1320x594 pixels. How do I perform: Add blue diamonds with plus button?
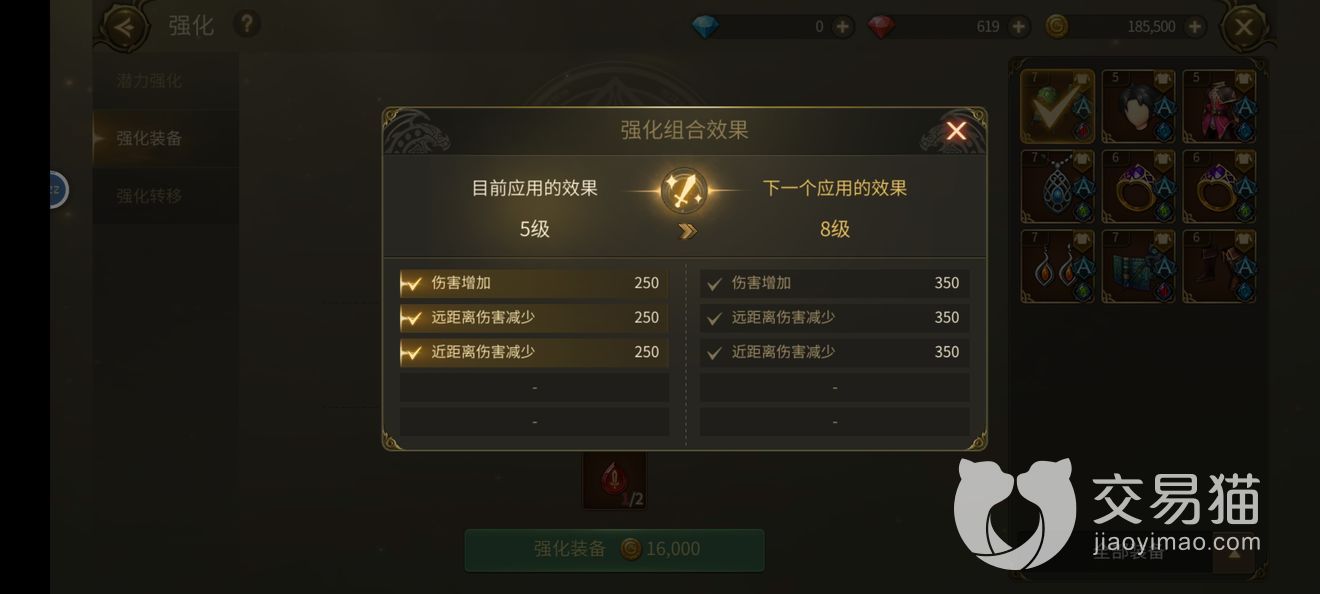tap(843, 27)
